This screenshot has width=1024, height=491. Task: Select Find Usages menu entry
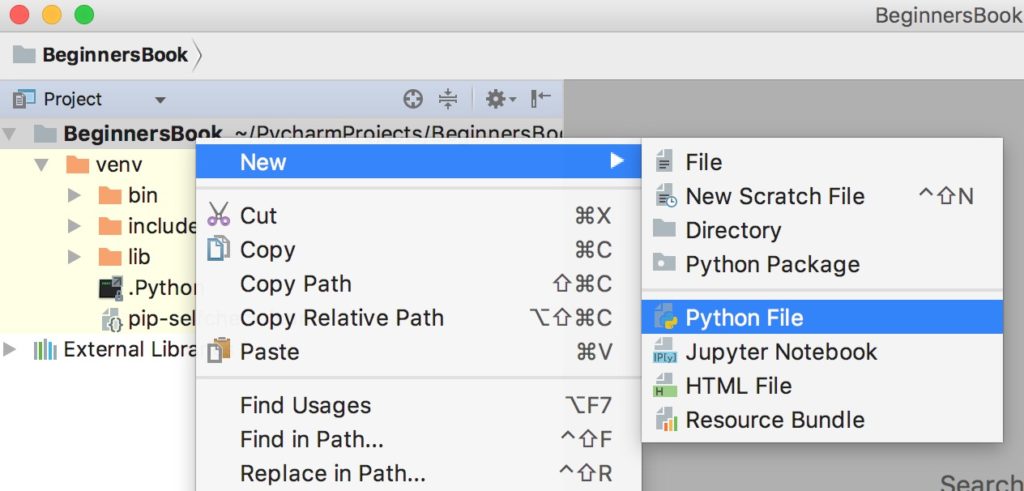[419, 405]
